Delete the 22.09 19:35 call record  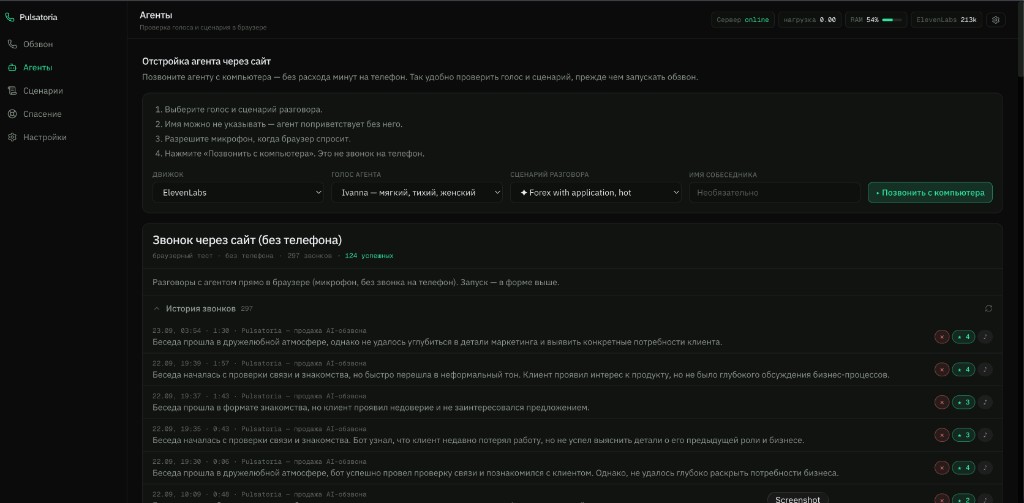coord(942,434)
